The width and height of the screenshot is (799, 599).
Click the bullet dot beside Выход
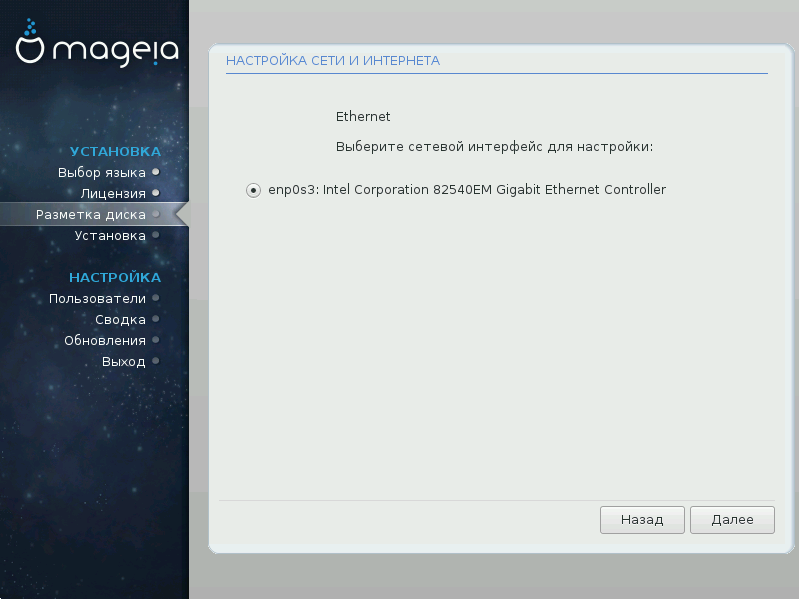tap(155, 361)
